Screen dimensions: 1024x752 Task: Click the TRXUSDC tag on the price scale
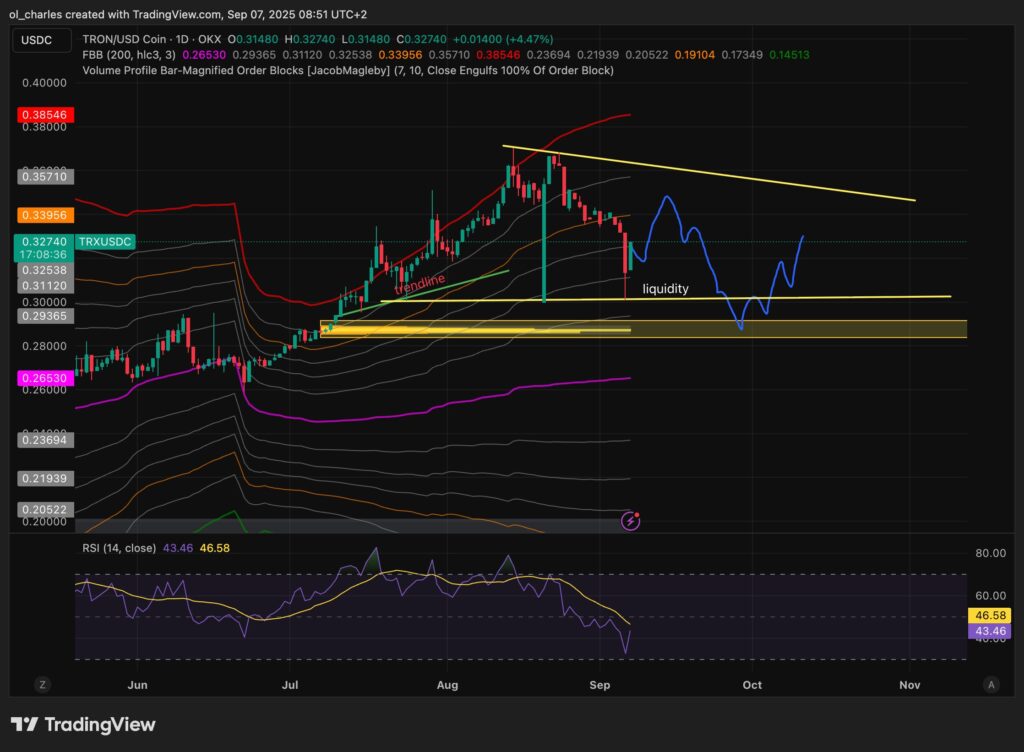click(104, 241)
